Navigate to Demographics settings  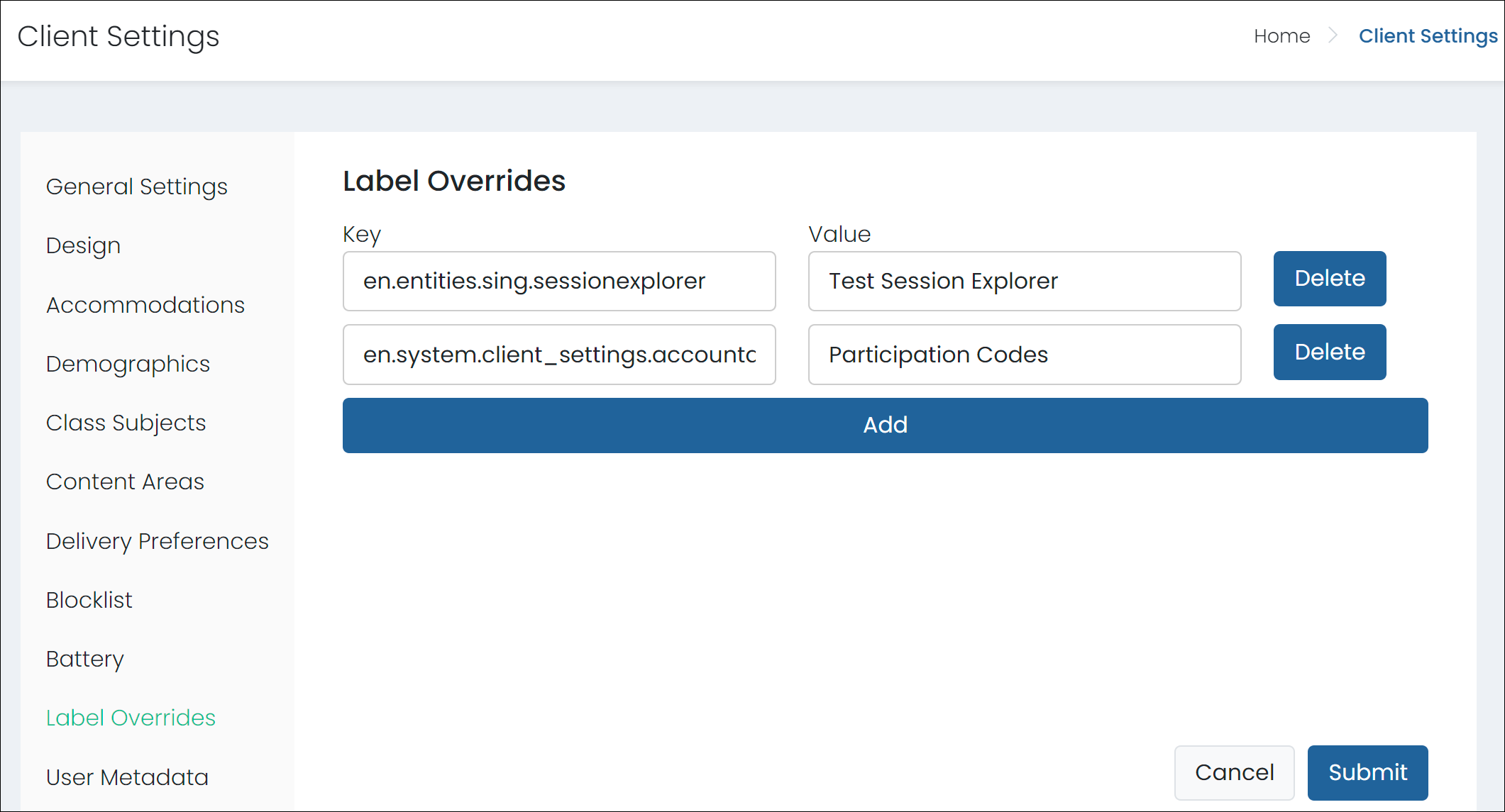(128, 364)
